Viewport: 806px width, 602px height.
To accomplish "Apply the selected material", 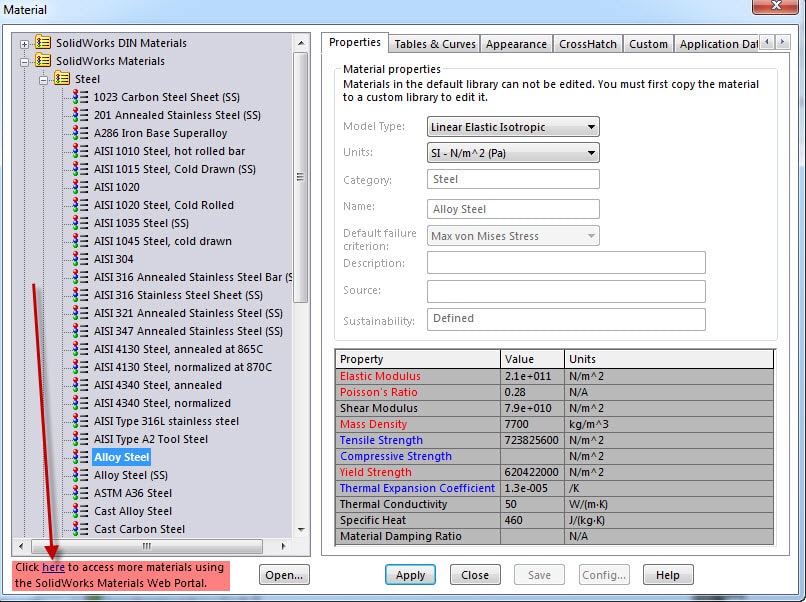I will click(410, 575).
